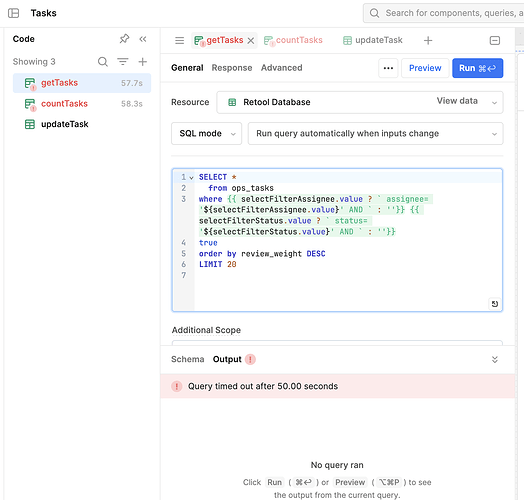The height and width of the screenshot is (500, 524).
Task: Open the query tabs list hamburger icon
Action: click(x=179, y=40)
